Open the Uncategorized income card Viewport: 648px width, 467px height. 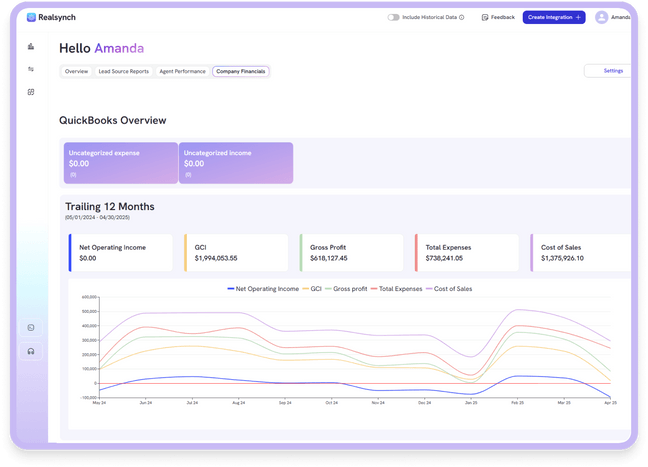[x=236, y=163]
